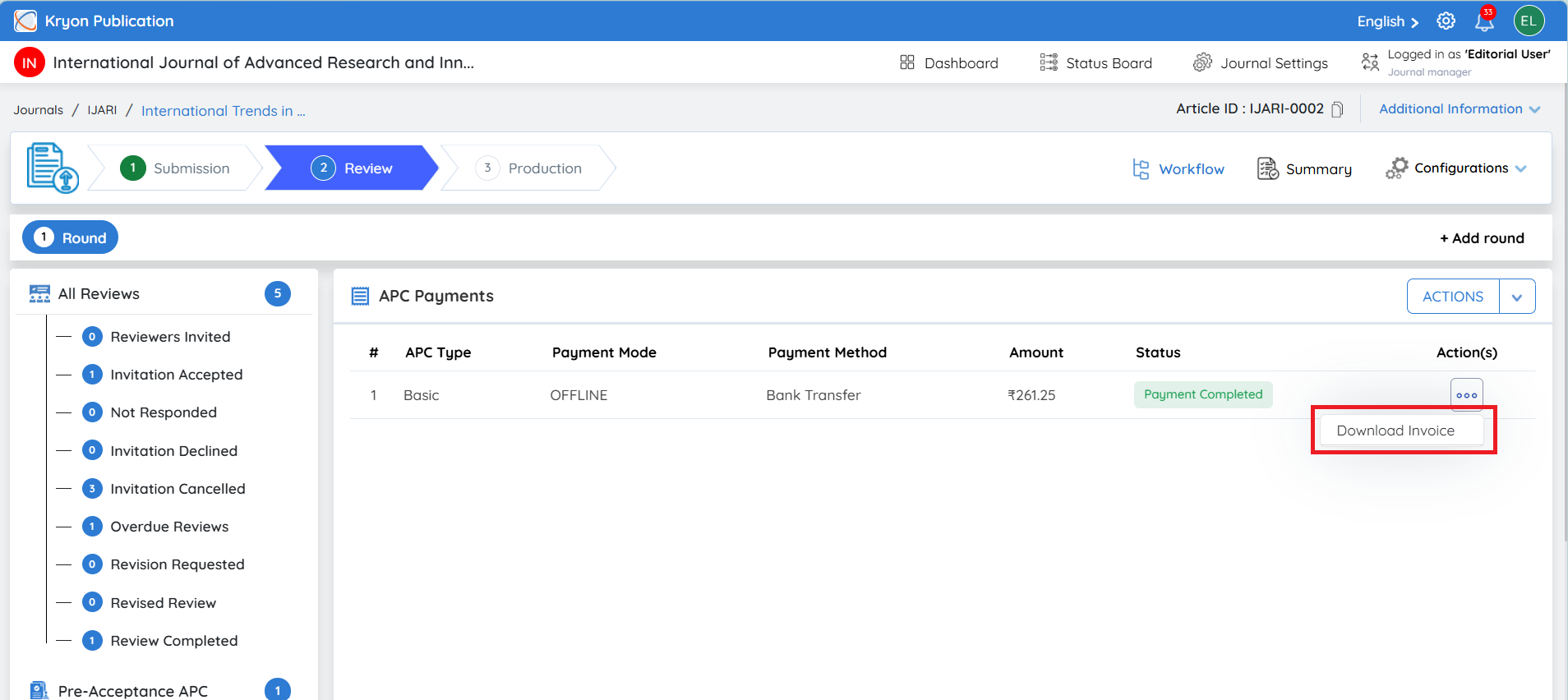1568x700 pixels.
Task: Open the article Summary
Action: click(1304, 168)
